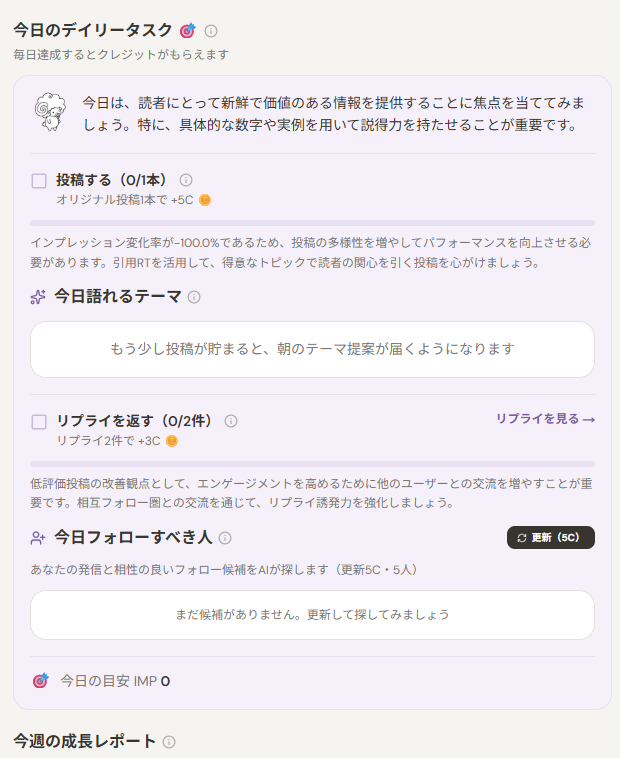Click the sparkle icon before 今日語れるテーマ

tap(38, 297)
